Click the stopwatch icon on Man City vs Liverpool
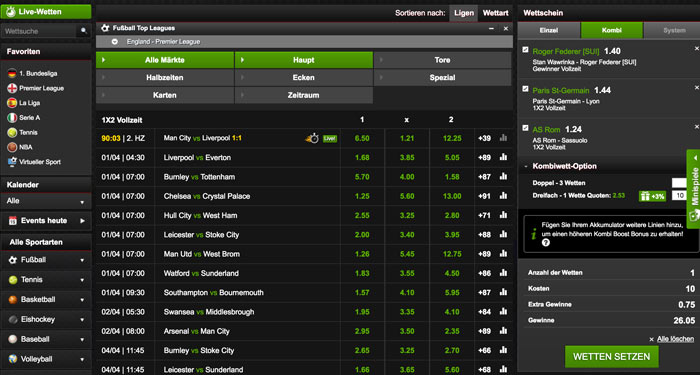Image resolution: width=700 pixels, height=375 pixels. tap(312, 138)
